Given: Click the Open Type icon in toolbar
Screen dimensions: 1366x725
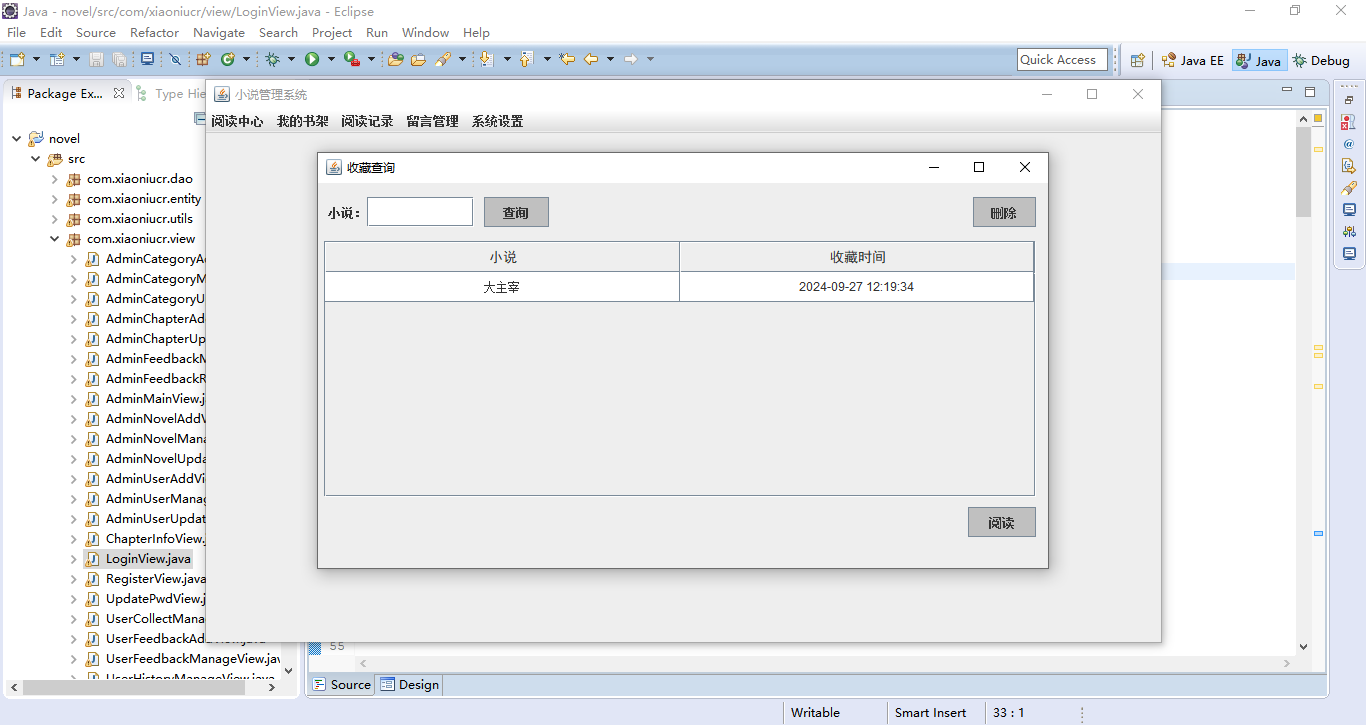Looking at the screenshot, I should pyautogui.click(x=395, y=60).
